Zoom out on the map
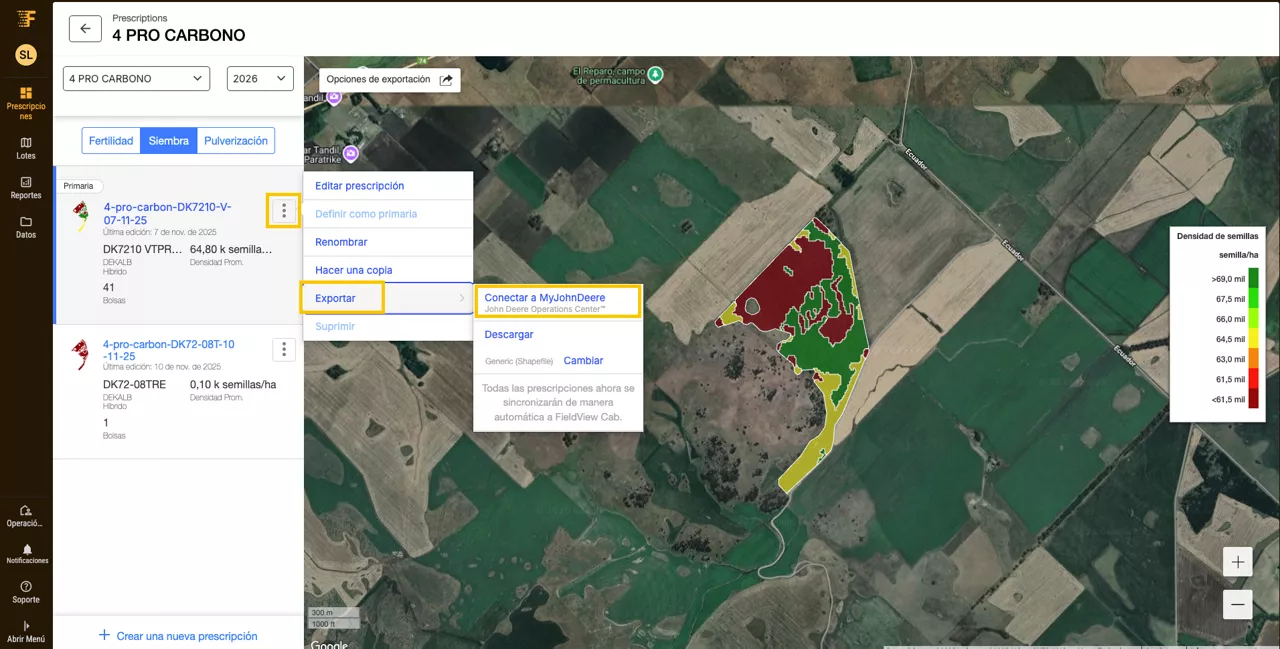Viewport: 1280px width, 649px height. (1237, 605)
